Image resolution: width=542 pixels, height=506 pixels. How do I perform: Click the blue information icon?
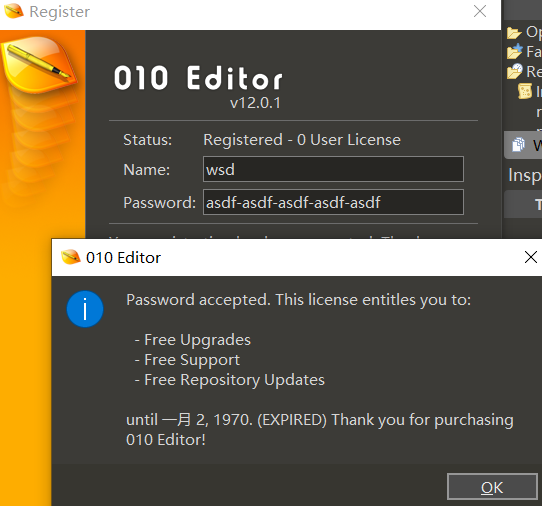click(x=85, y=309)
